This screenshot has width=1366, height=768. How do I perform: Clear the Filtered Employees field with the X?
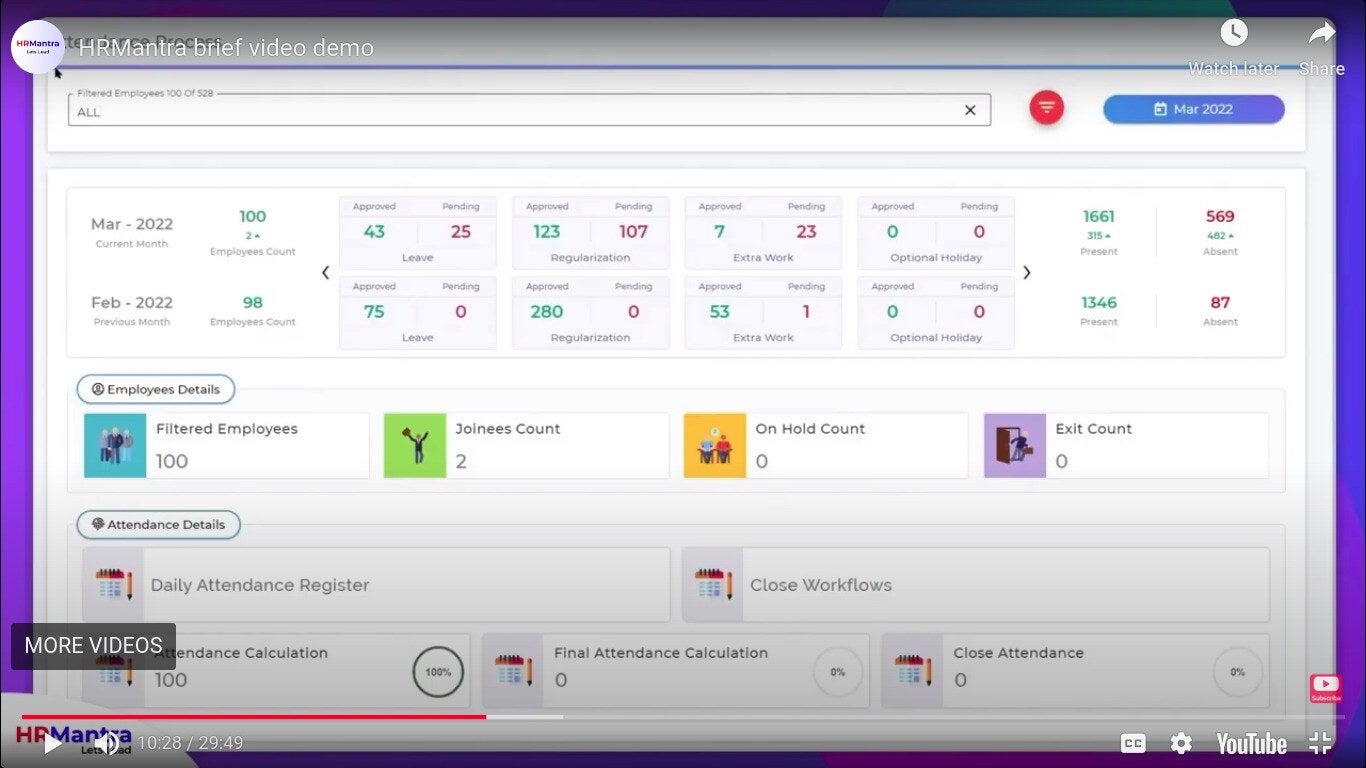click(x=970, y=110)
